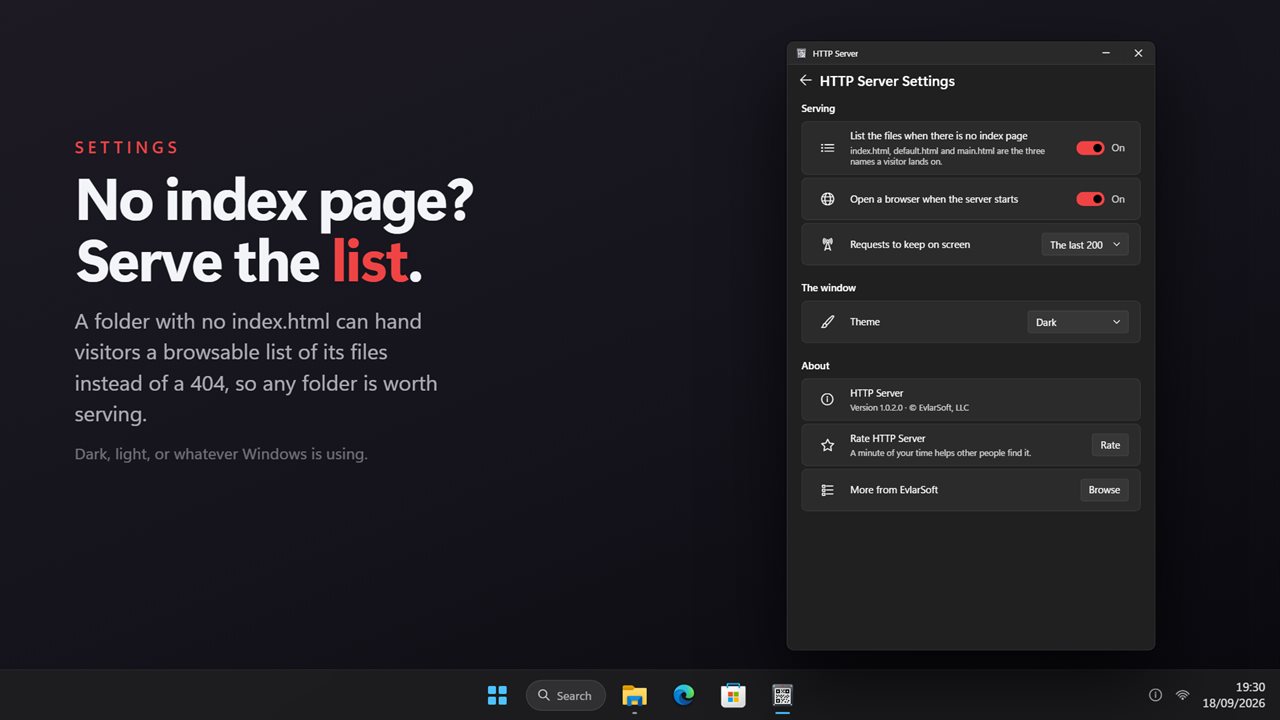
Task: Open the clock showing 19:30 18/09/2026
Action: [1234, 695]
